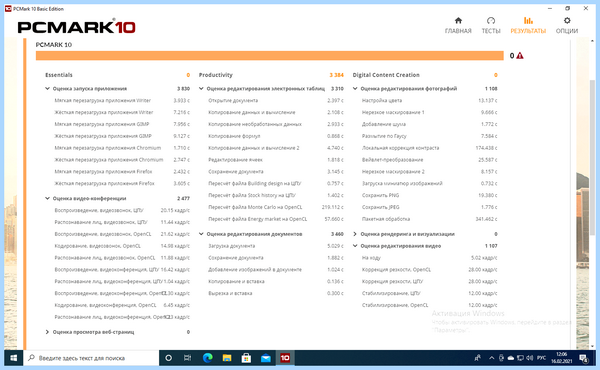This screenshot has width=600, height=370.
Task: Select the row Пересчёт файла Energy market на OpenCL
Action: (x=276, y=219)
